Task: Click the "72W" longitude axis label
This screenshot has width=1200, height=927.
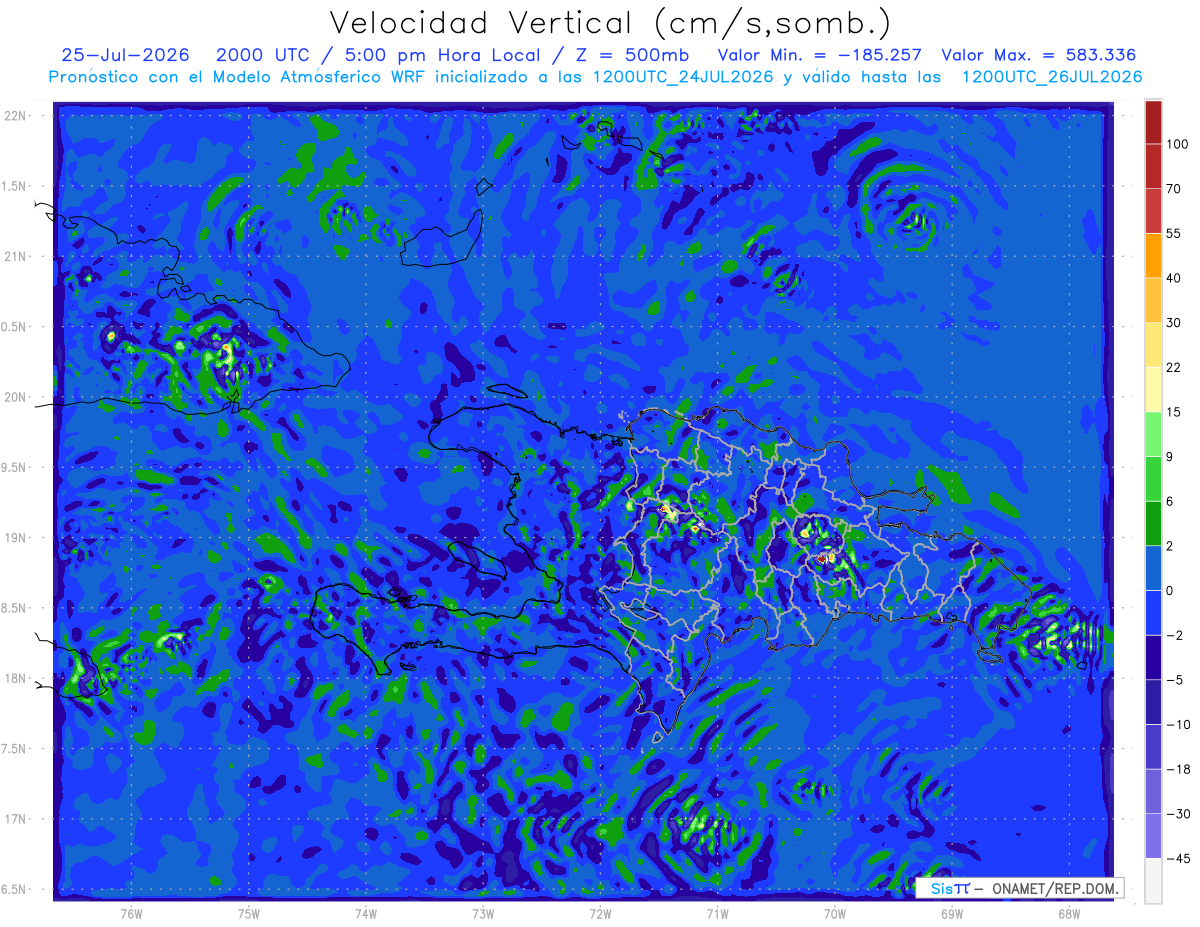Action: pyautogui.click(x=600, y=914)
